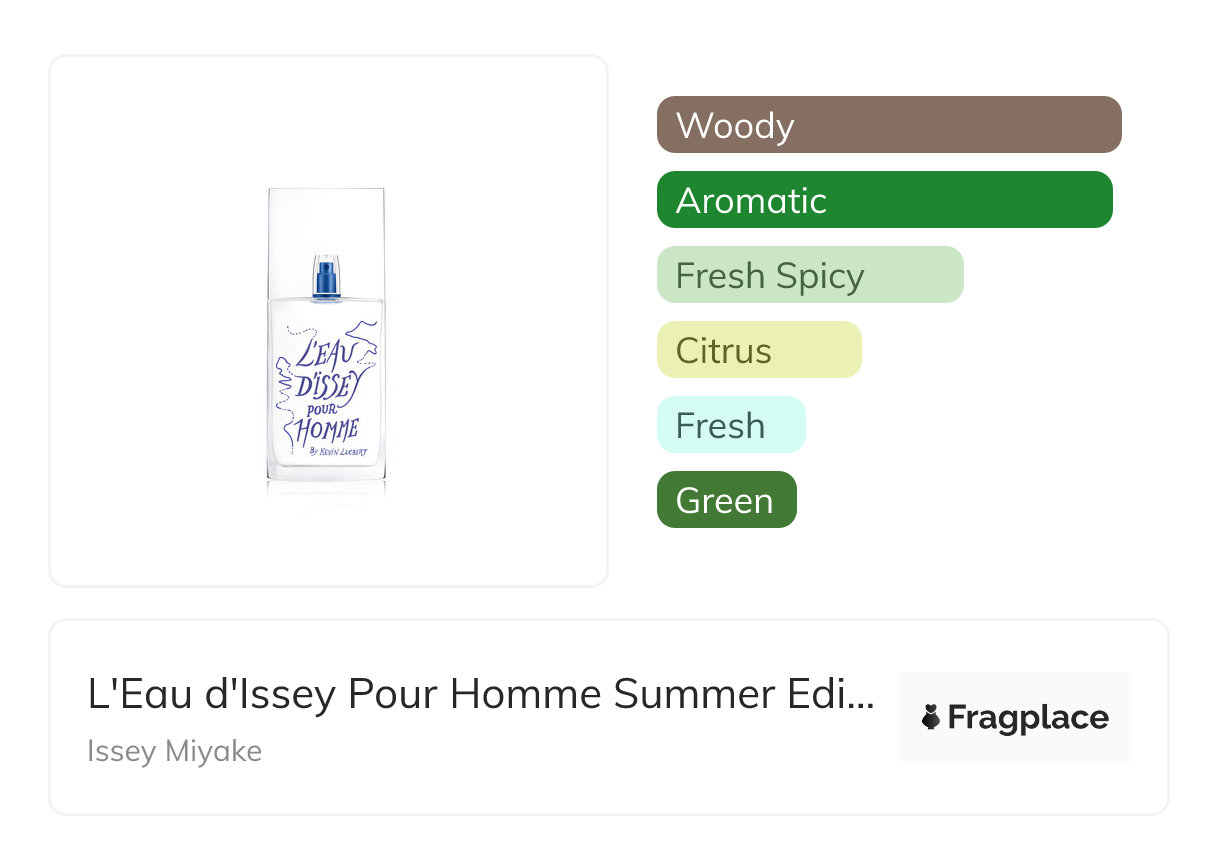
Task: Select the light mint Fresh accord bar
Action: (730, 425)
